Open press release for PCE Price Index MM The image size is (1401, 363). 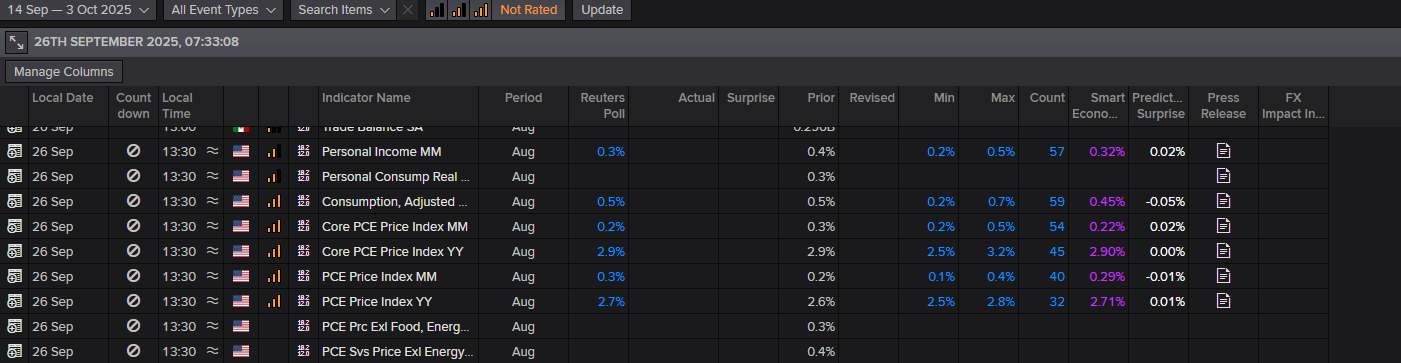[x=1223, y=276]
